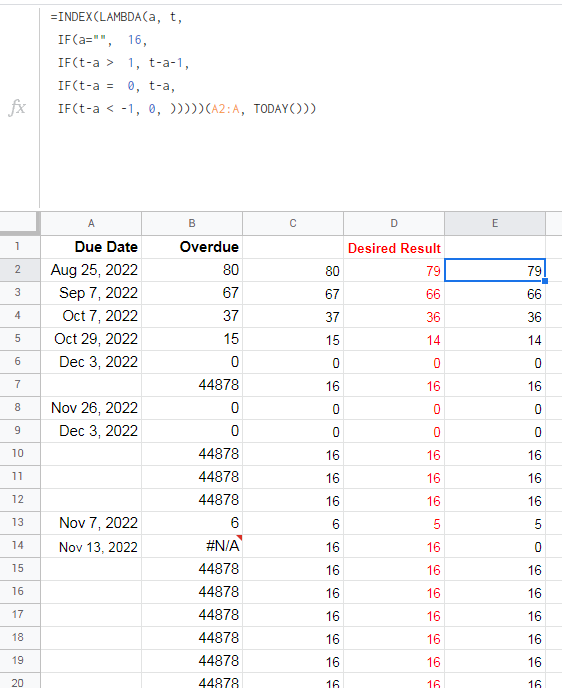Image resolution: width=562 pixels, height=688 pixels.
Task: Select column D header
Action: pyautogui.click(x=394, y=223)
